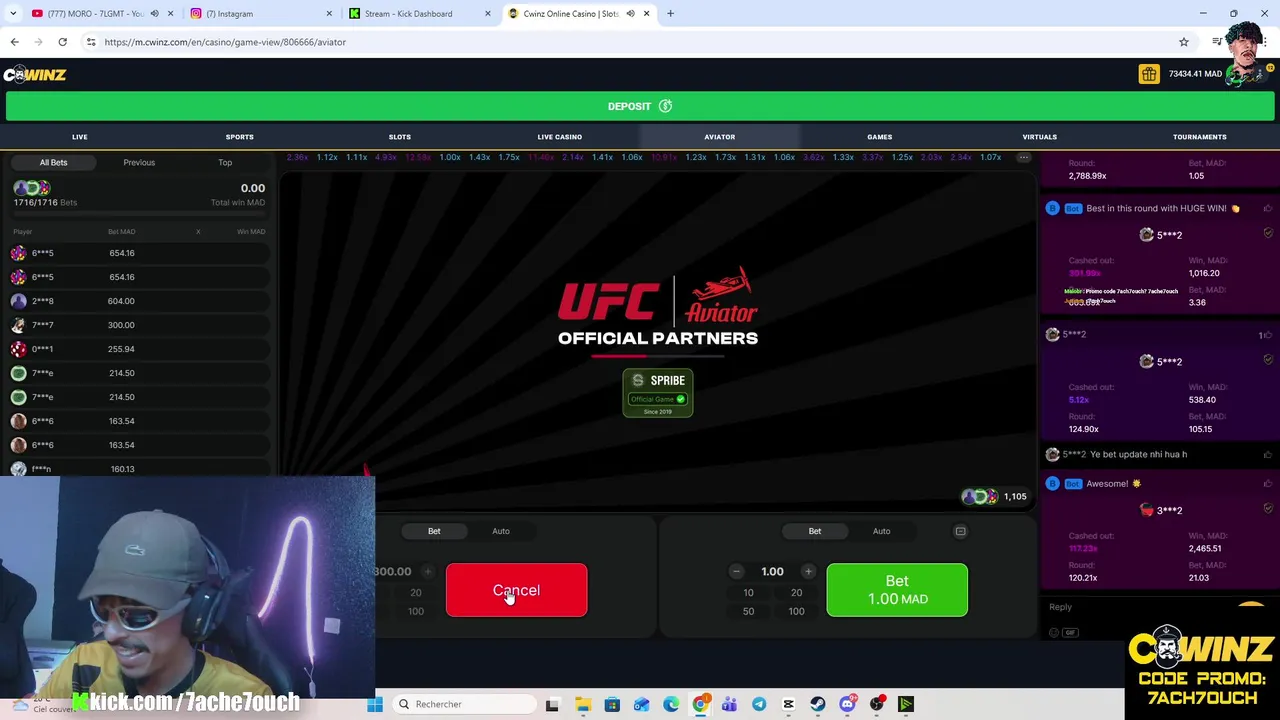Open the Windows Start menu
This screenshot has width=1280, height=720.
tap(375, 704)
